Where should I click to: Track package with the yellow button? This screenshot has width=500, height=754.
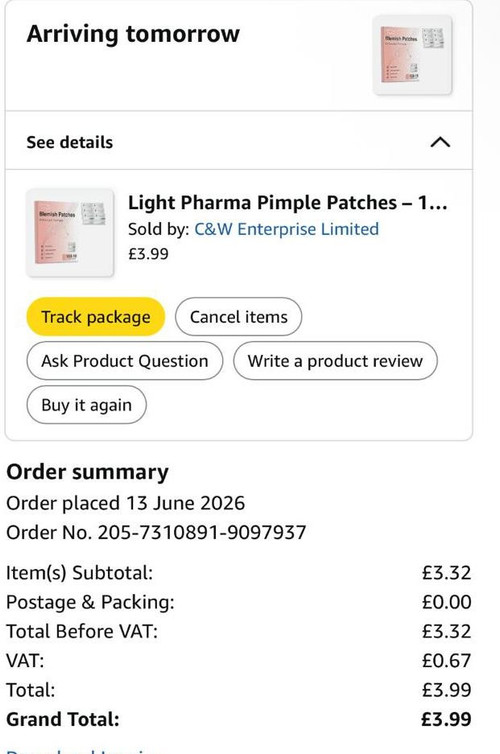click(96, 317)
